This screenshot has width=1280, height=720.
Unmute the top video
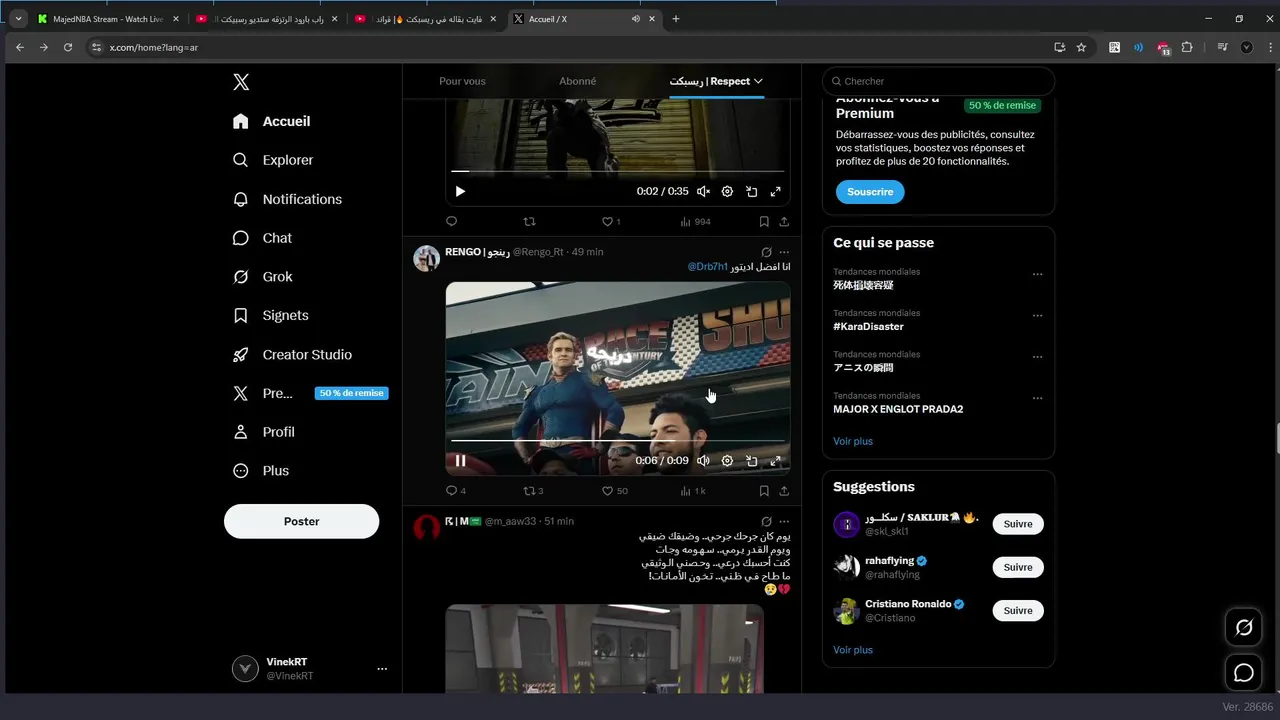[703, 191]
